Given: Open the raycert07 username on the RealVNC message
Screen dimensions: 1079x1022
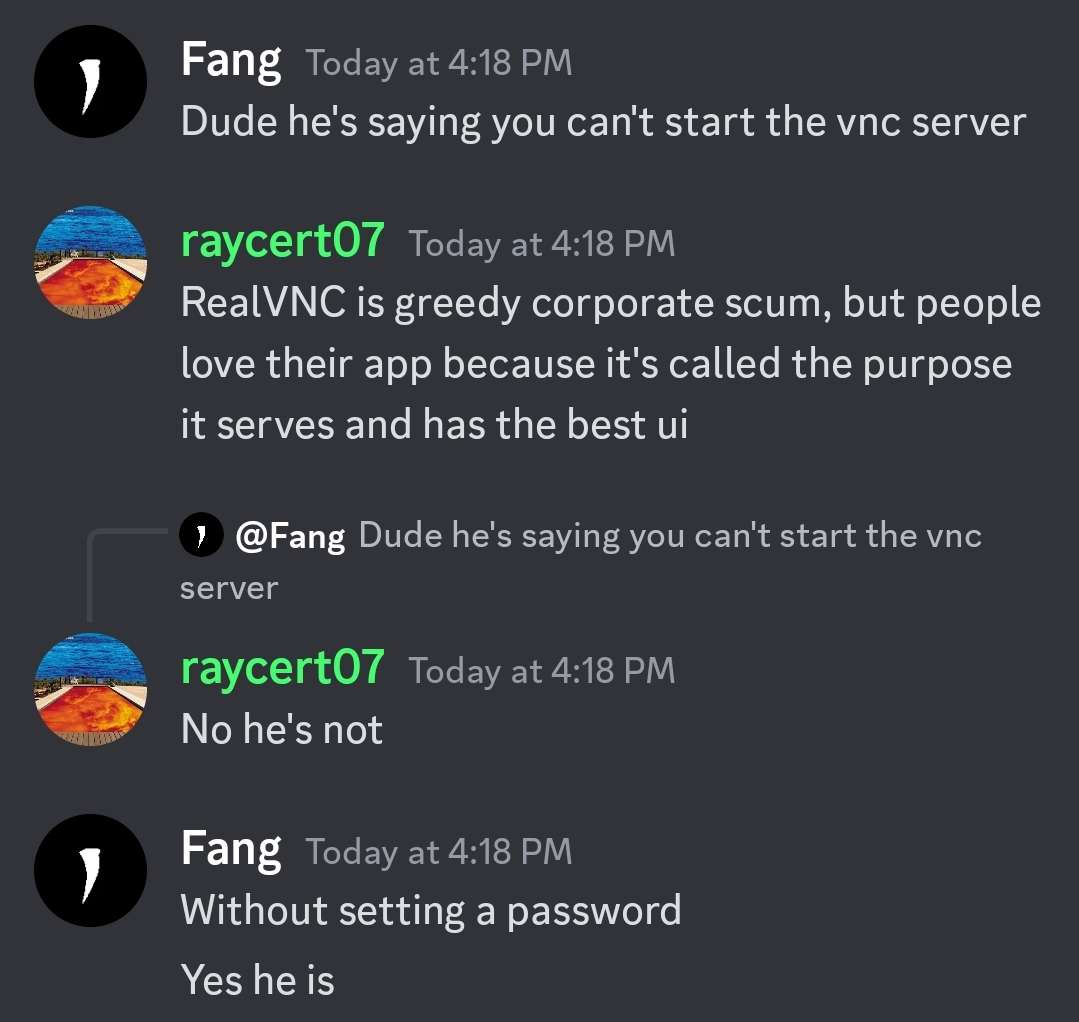Looking at the screenshot, I should pos(282,242).
